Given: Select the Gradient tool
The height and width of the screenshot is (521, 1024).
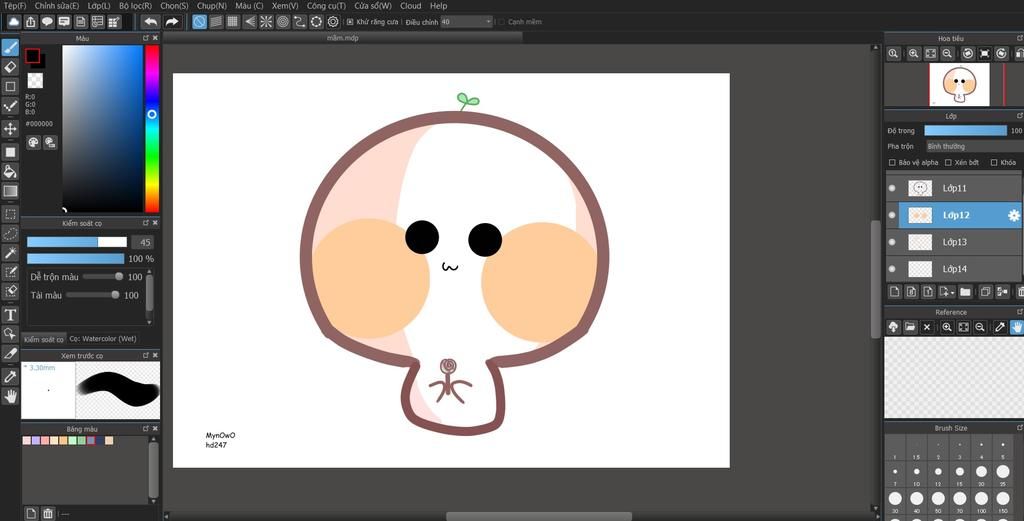Looking at the screenshot, I should tap(10, 191).
